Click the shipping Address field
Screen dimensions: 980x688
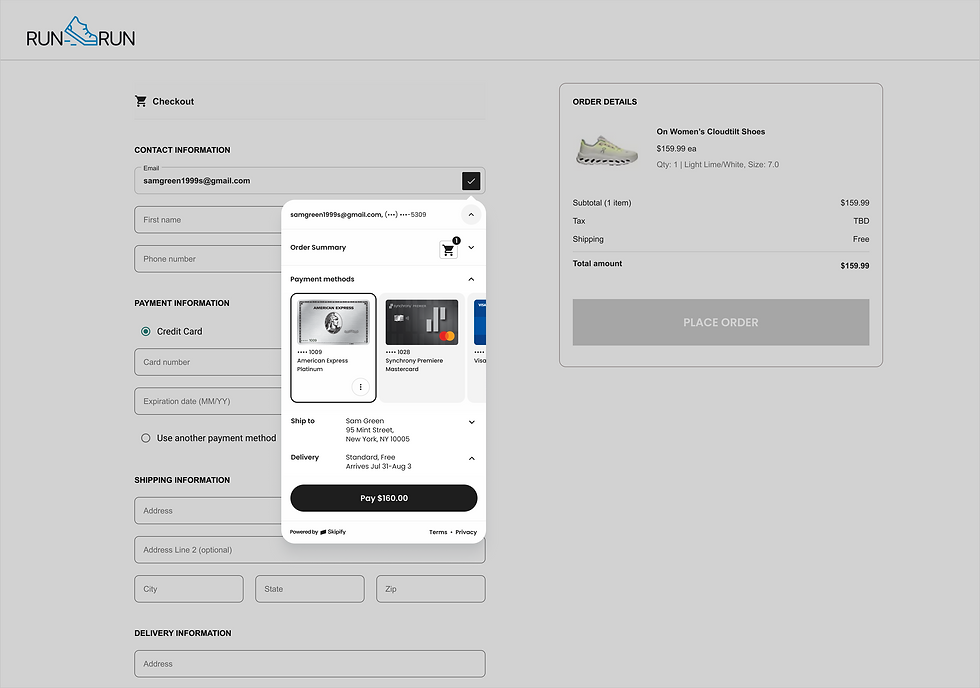[x=208, y=511]
